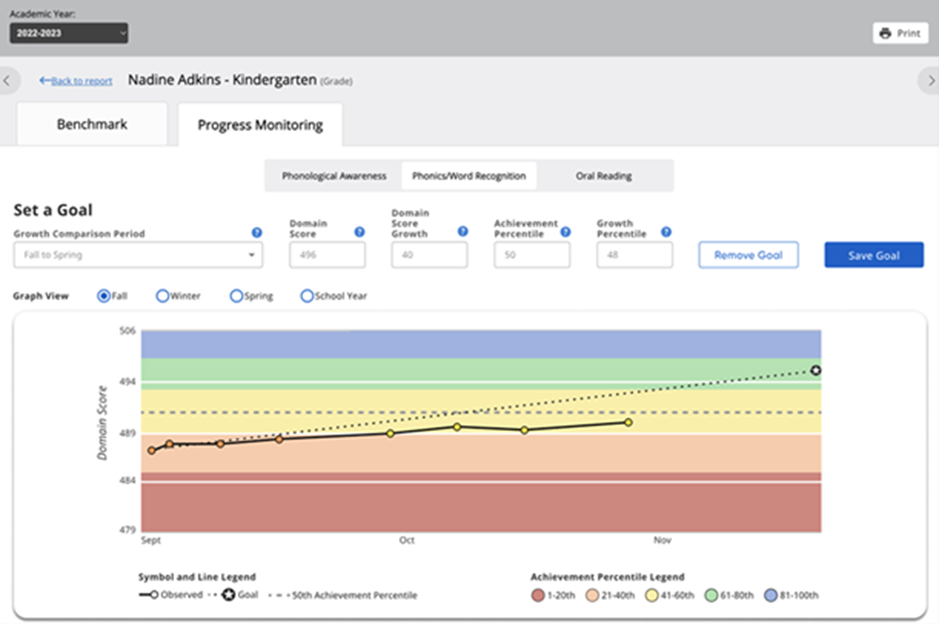Open the help icon for Domain Score Growth
Image resolution: width=939 pixels, height=624 pixels.
(462, 231)
